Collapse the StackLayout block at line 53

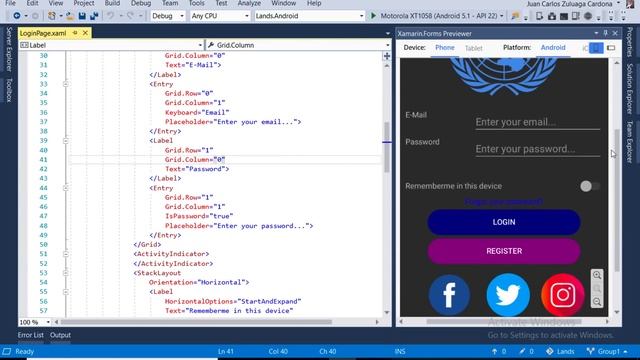(x=66, y=273)
